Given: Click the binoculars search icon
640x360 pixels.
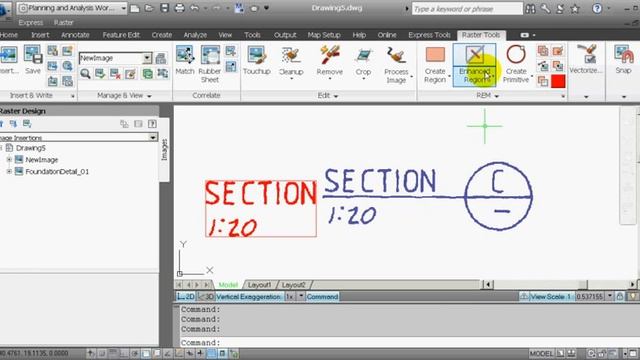Looking at the screenshot, I should 530,9.
